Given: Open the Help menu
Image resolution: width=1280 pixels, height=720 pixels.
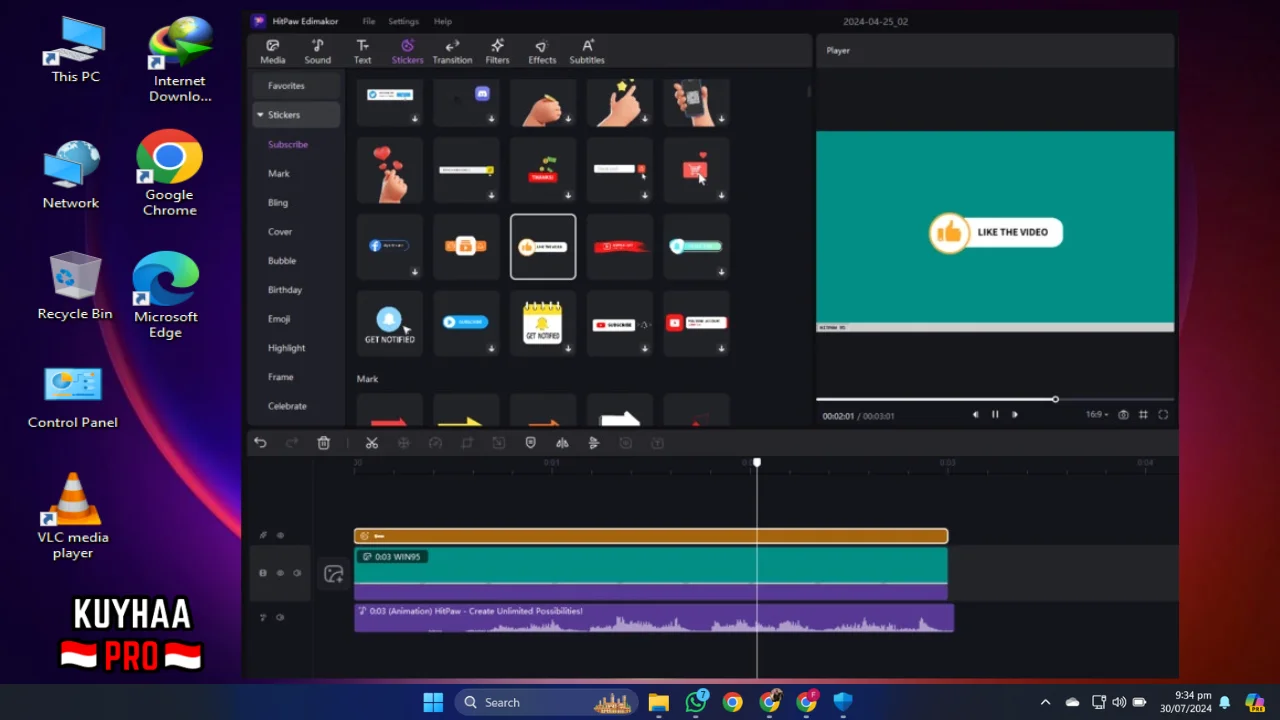Looking at the screenshot, I should pos(442,21).
